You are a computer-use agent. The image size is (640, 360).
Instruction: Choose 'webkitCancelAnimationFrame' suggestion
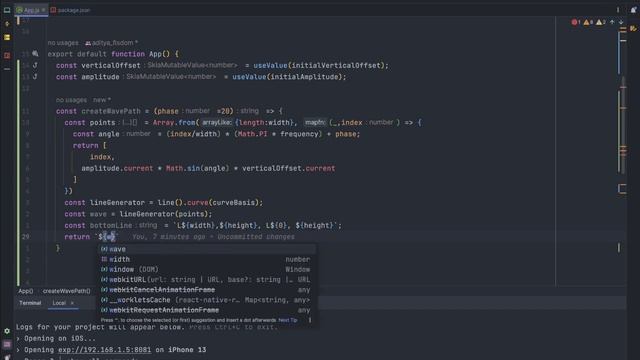(207, 290)
